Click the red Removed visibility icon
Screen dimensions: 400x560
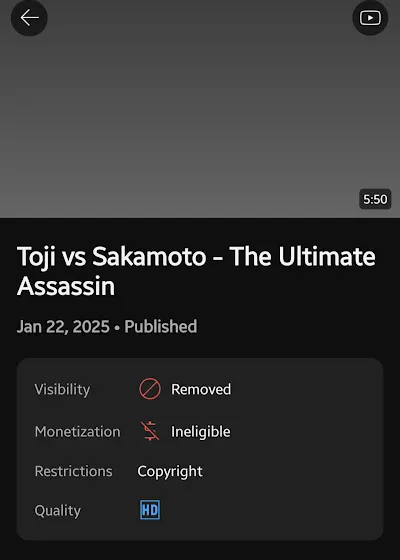150,389
